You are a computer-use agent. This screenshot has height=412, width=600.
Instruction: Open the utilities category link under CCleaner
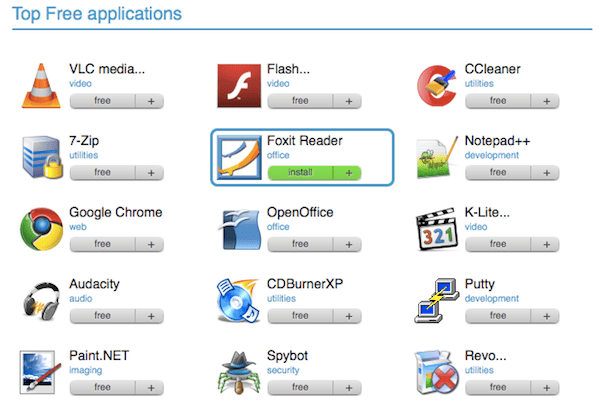click(481, 85)
